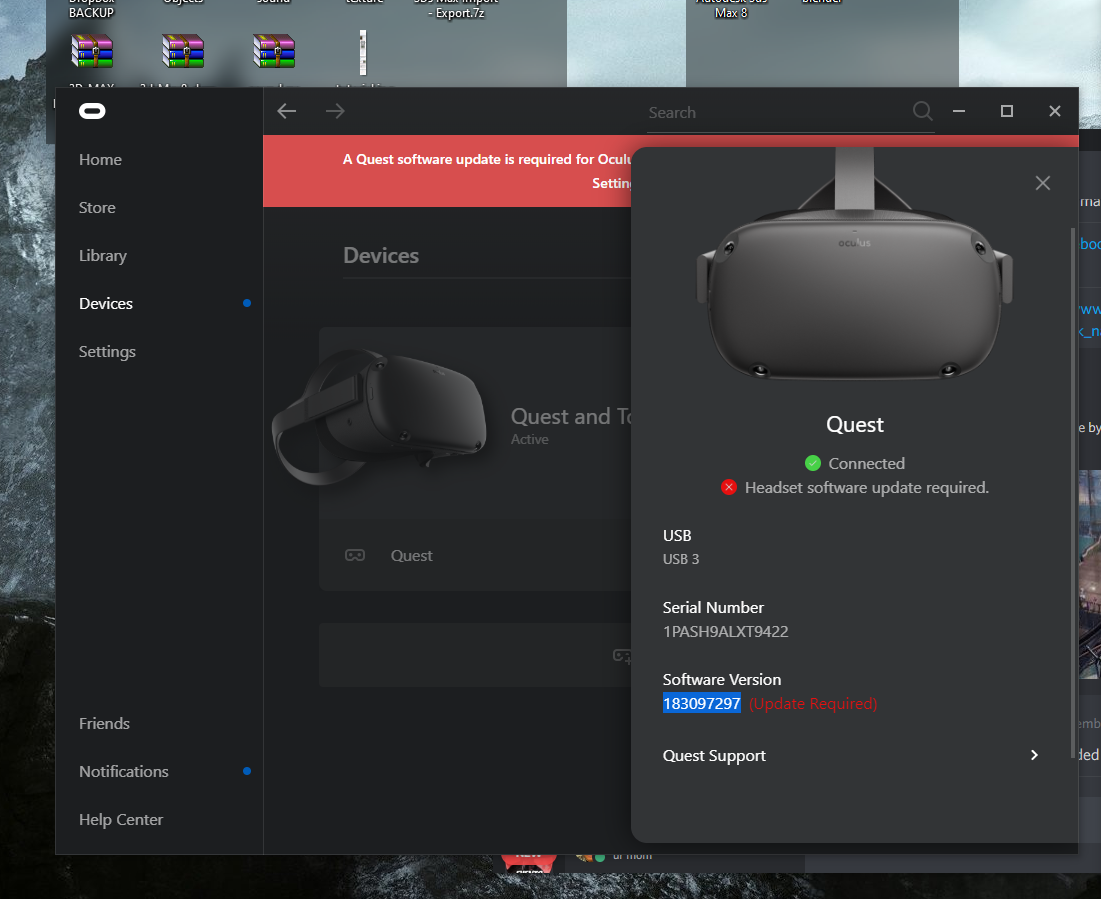Open the Friends list
This screenshot has height=899, width=1101.
point(104,723)
